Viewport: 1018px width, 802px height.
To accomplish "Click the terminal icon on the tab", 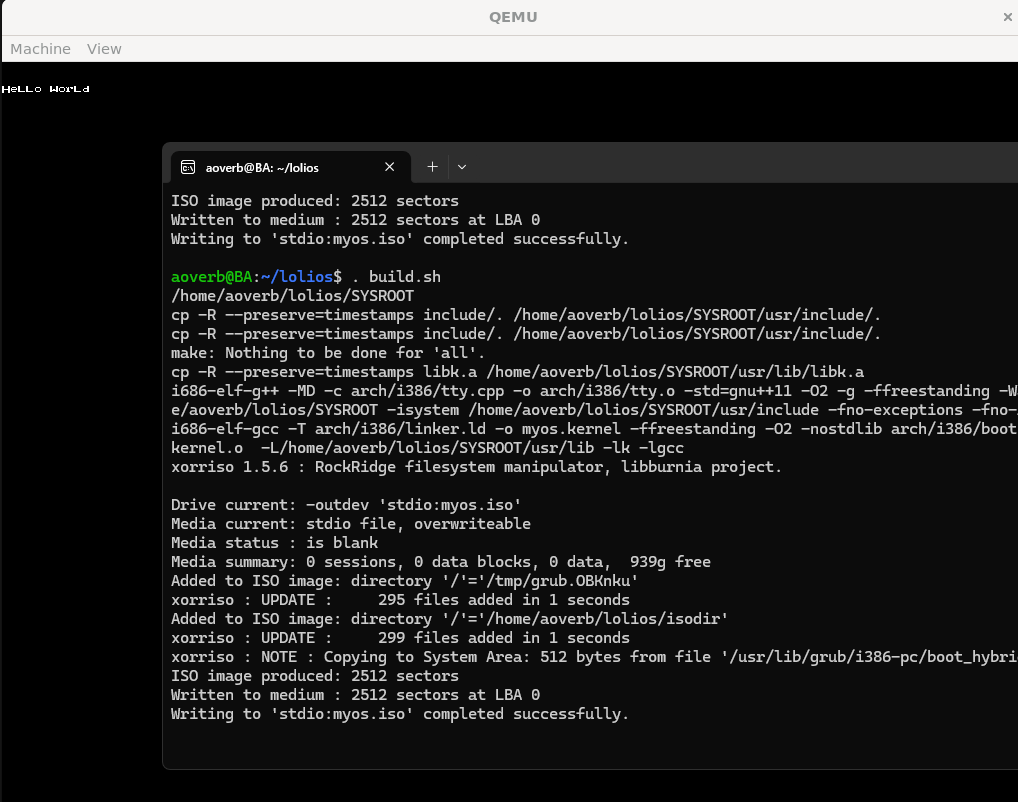I will (187, 167).
